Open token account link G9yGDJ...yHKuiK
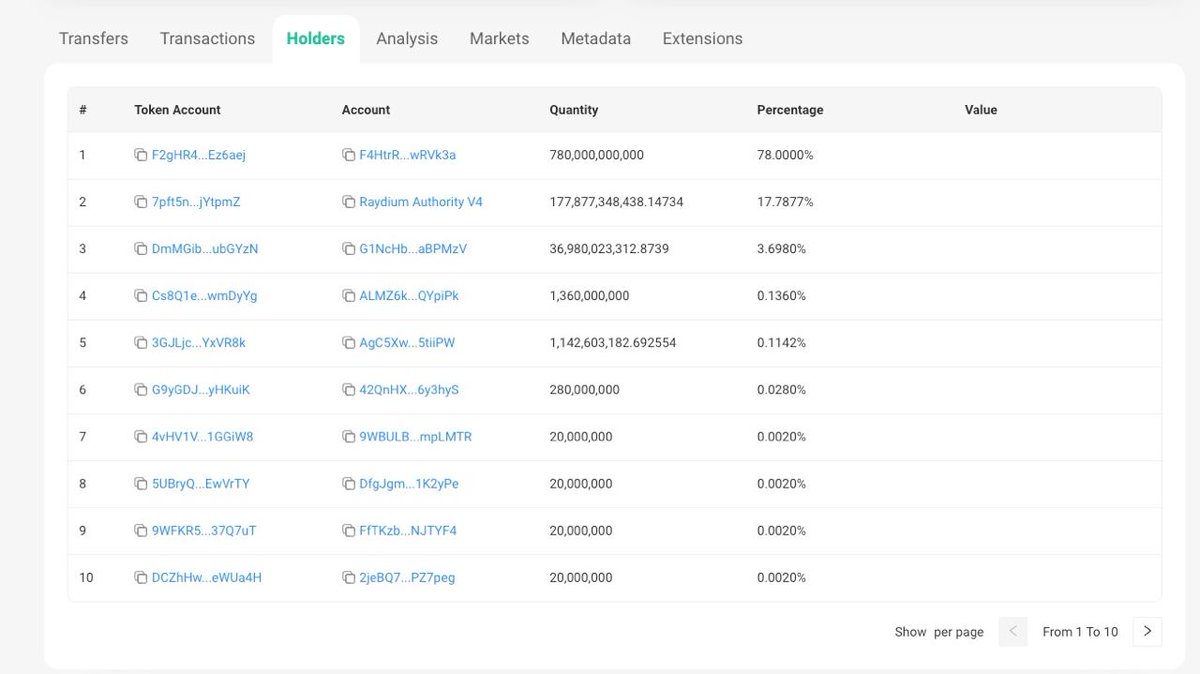1200x674 pixels. coord(201,390)
